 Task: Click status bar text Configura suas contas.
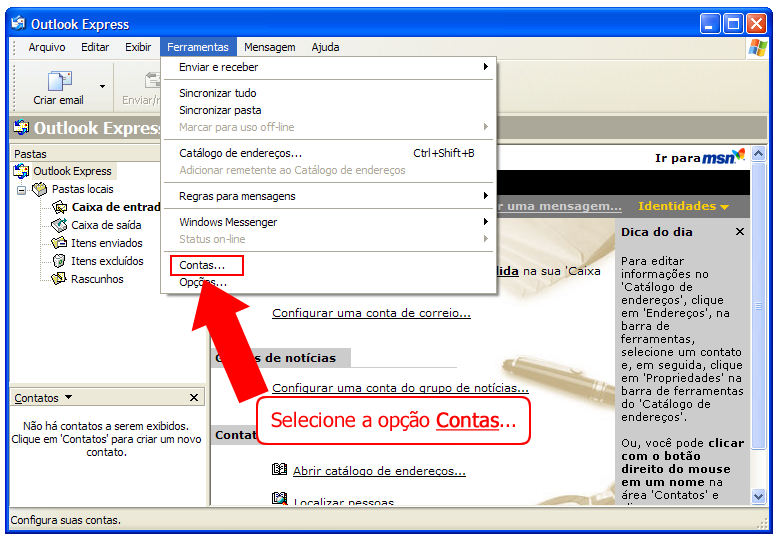point(66,520)
